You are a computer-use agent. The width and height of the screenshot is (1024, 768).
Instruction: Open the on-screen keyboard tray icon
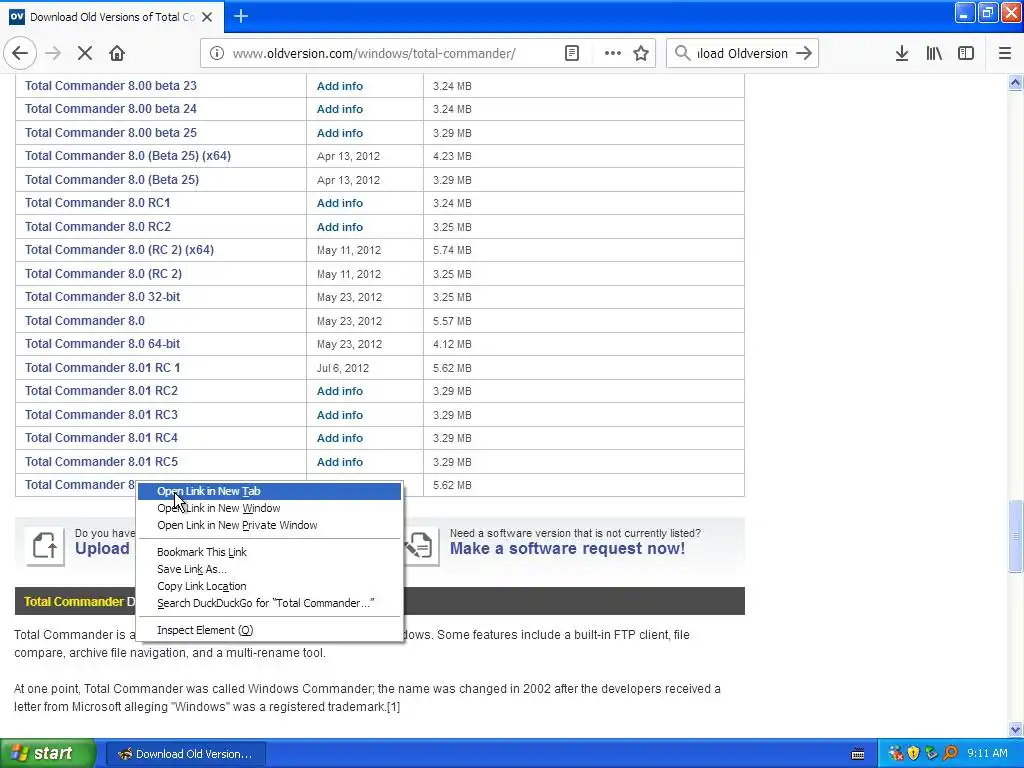(x=858, y=754)
